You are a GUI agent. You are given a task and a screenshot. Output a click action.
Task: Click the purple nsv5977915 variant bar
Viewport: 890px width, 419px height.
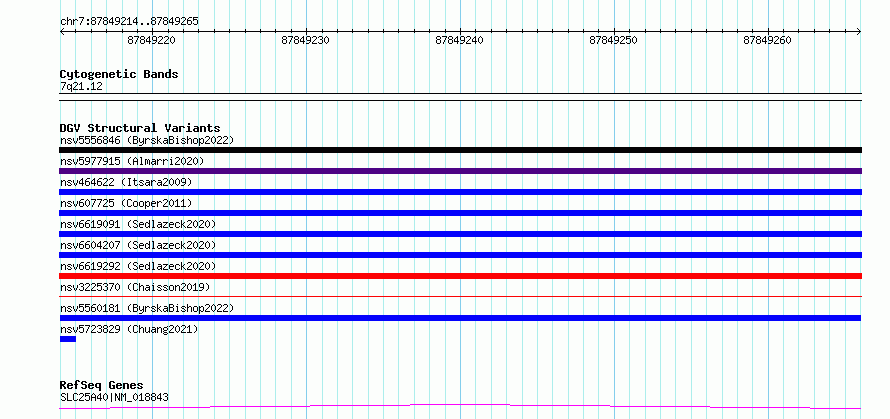tap(460, 171)
